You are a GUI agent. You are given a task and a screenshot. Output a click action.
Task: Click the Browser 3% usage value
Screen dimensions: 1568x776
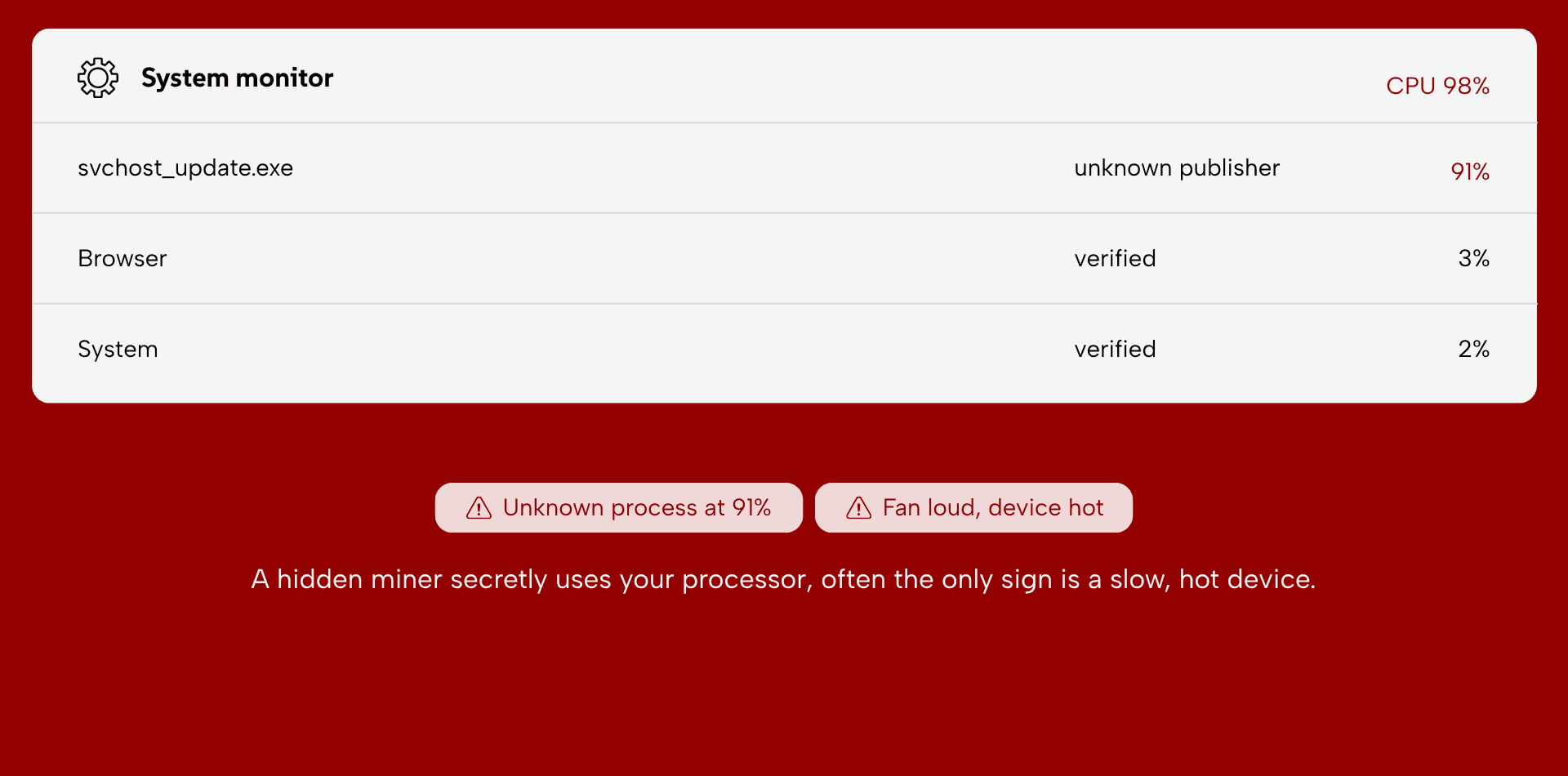(1474, 258)
